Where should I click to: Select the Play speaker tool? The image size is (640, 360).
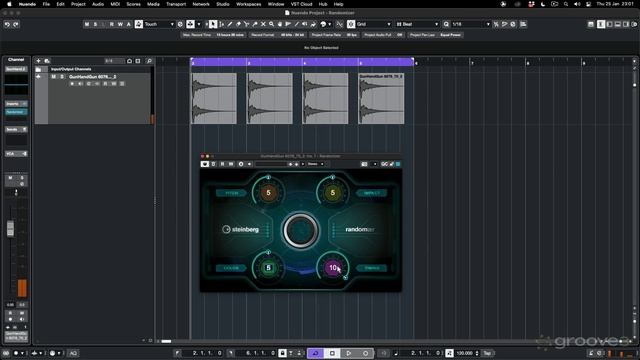[x=305, y=24]
